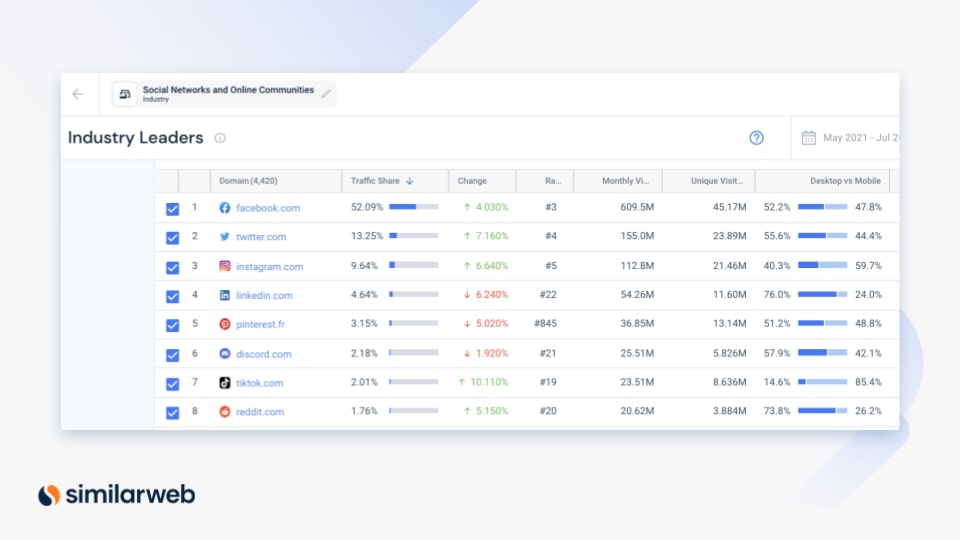Click tiktok.com desktop vs mobile bar
Viewport: 960px width, 540px height.
(822, 382)
